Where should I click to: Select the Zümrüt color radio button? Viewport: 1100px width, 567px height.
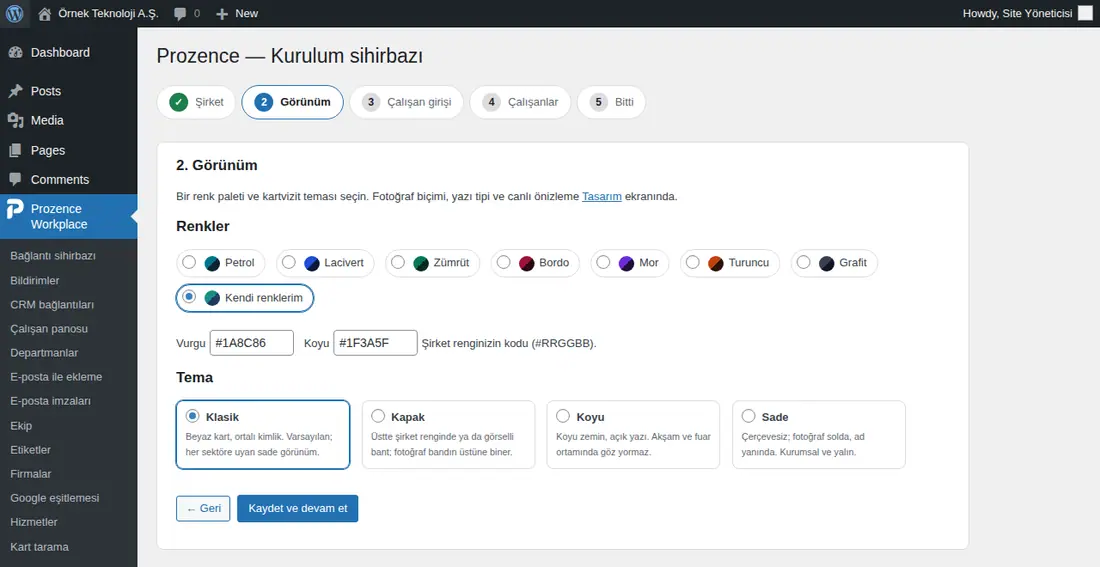[x=398, y=262]
